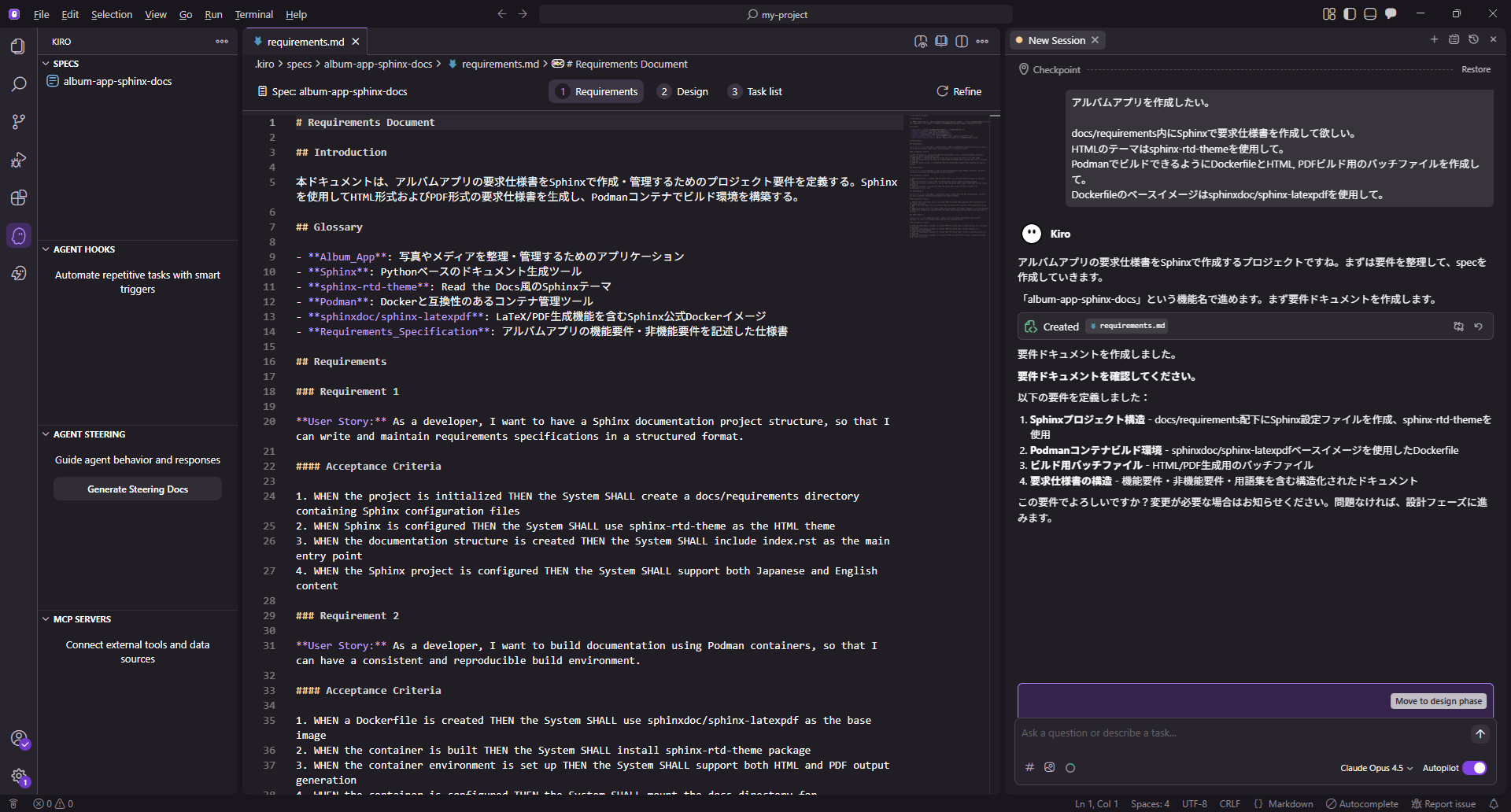1511x812 pixels.
Task: Start a new chat session with plus icon
Action: click(x=1434, y=39)
